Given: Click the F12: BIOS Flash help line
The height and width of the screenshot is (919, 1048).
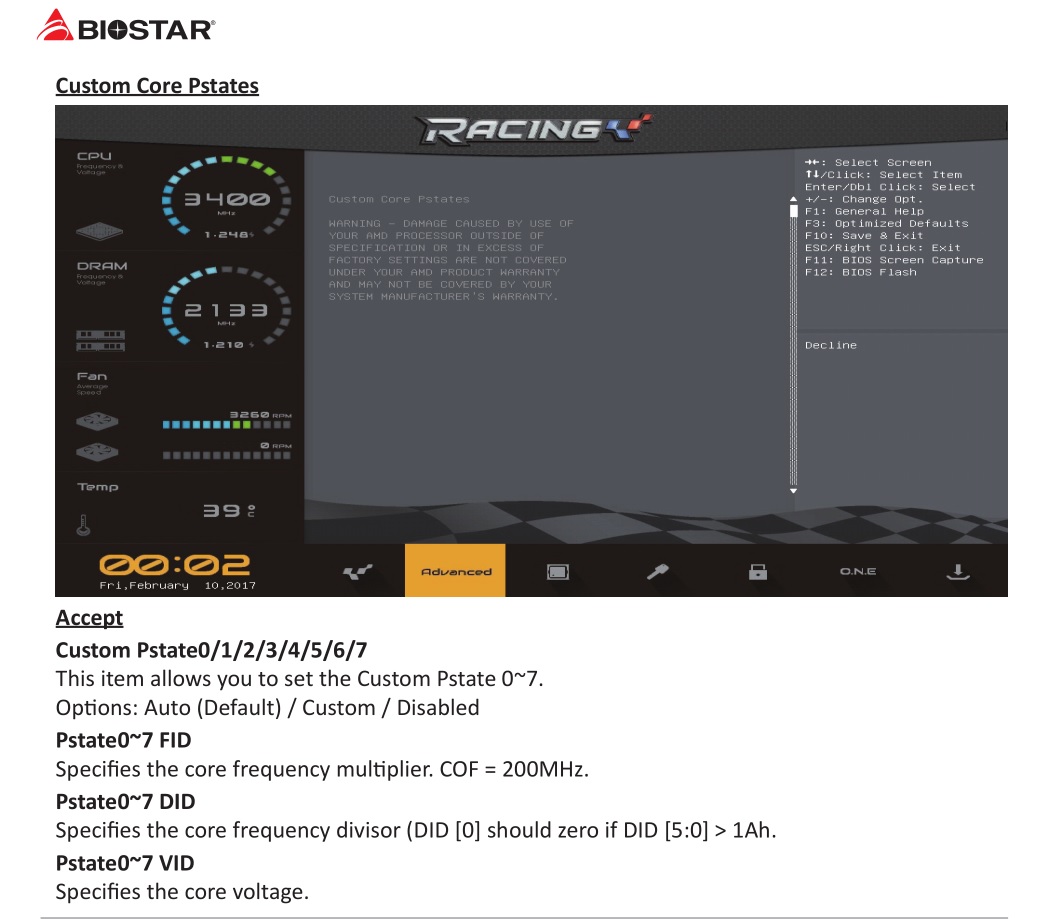Looking at the screenshot, I should [861, 273].
